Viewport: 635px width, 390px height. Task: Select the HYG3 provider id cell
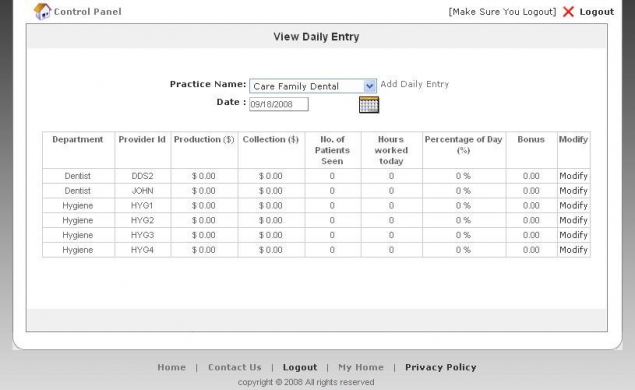pos(143,235)
